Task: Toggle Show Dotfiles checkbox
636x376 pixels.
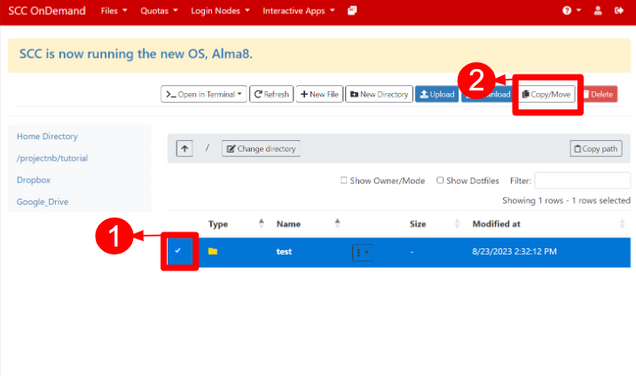Action: (440, 180)
